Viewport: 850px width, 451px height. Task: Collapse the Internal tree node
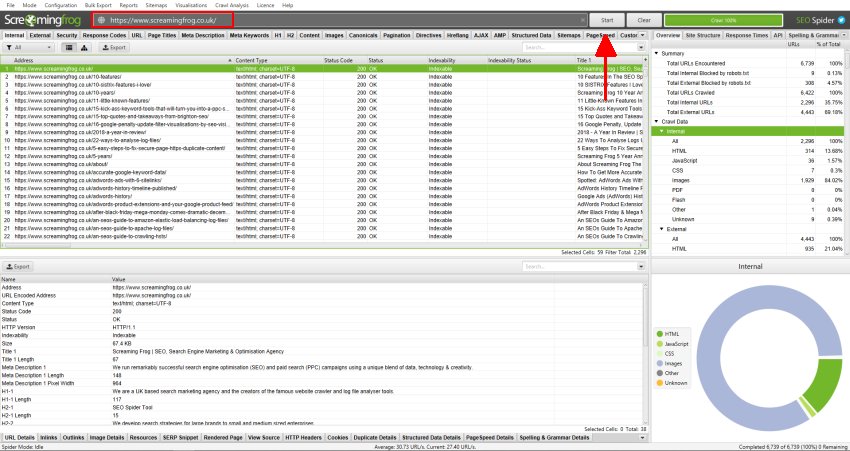(662, 132)
